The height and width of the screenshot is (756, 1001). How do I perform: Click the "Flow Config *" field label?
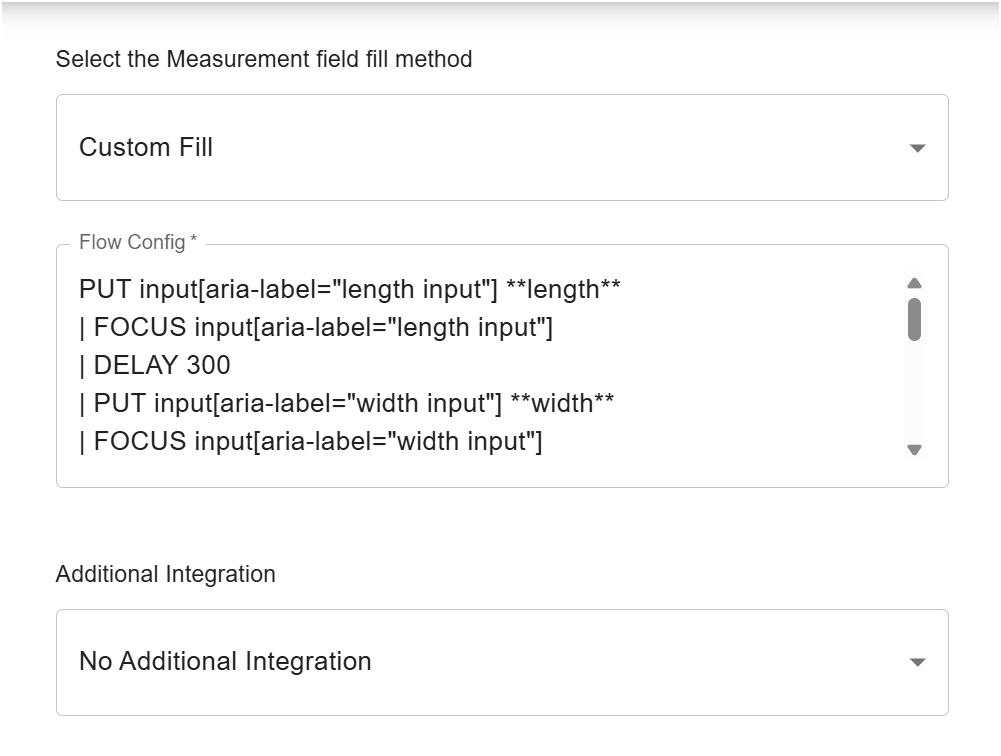[x=138, y=243]
